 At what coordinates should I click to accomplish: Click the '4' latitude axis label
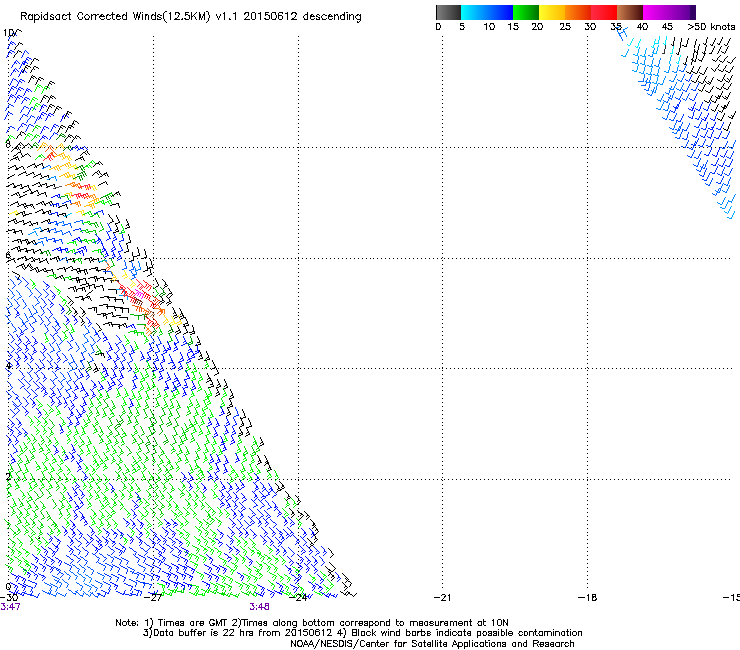pyautogui.click(x=8, y=365)
